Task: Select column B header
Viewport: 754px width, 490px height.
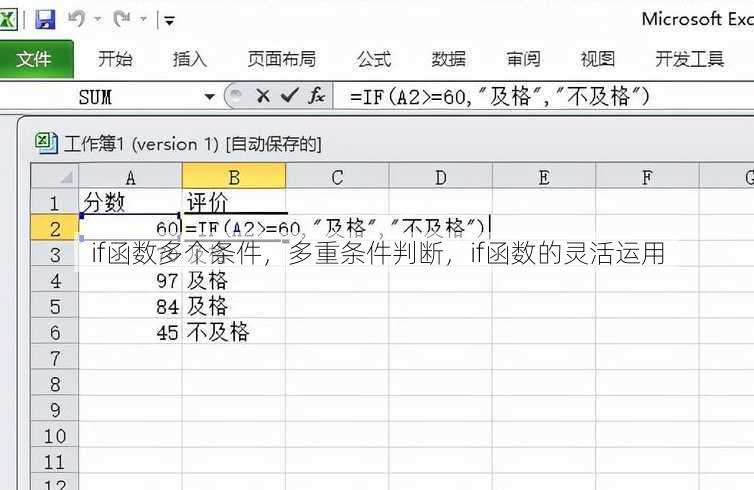Action: (234, 176)
